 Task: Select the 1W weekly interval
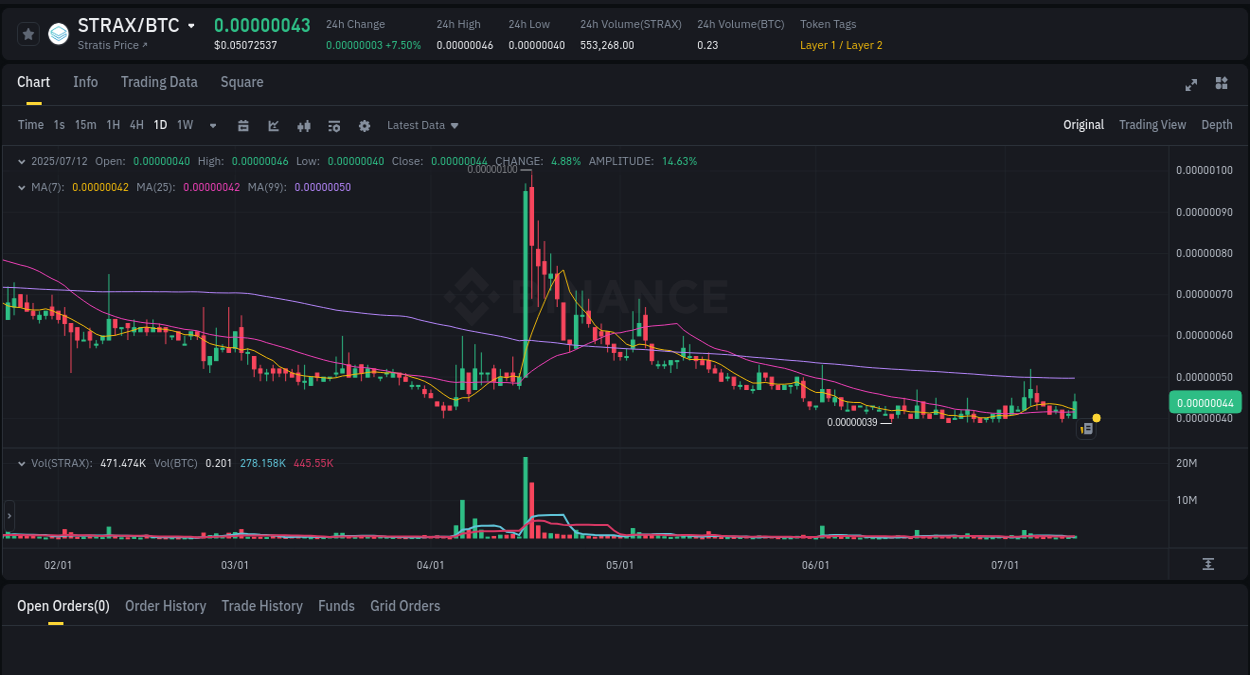click(x=184, y=125)
